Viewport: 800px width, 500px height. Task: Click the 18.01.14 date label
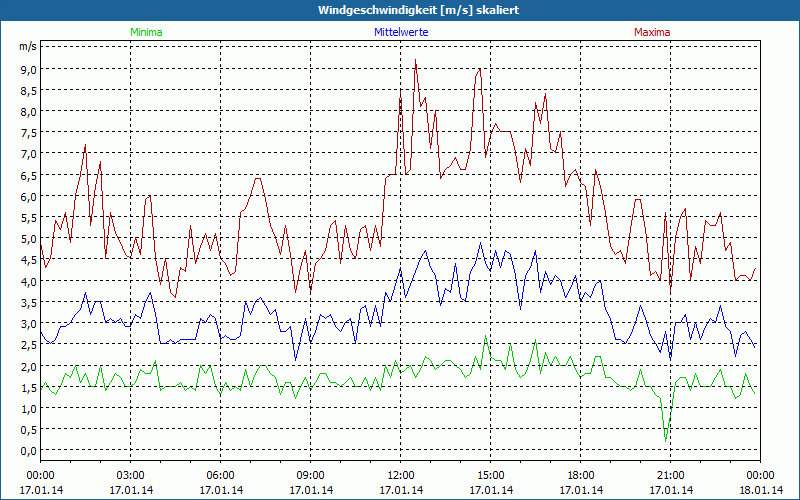[761, 490]
